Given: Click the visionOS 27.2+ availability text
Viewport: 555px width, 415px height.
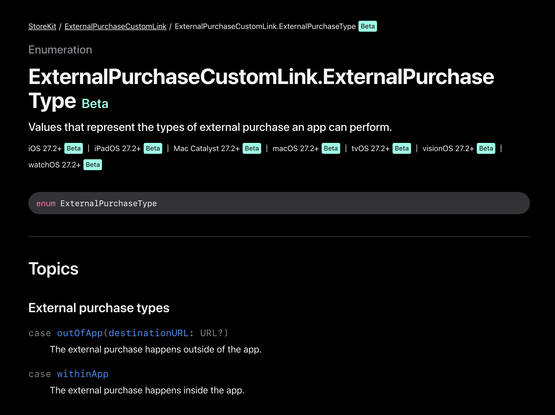Looking at the screenshot, I should pyautogui.click(x=448, y=148).
